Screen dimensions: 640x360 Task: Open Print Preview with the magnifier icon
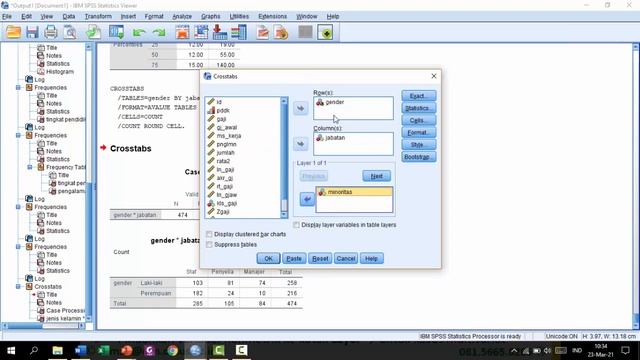pos(70,32)
